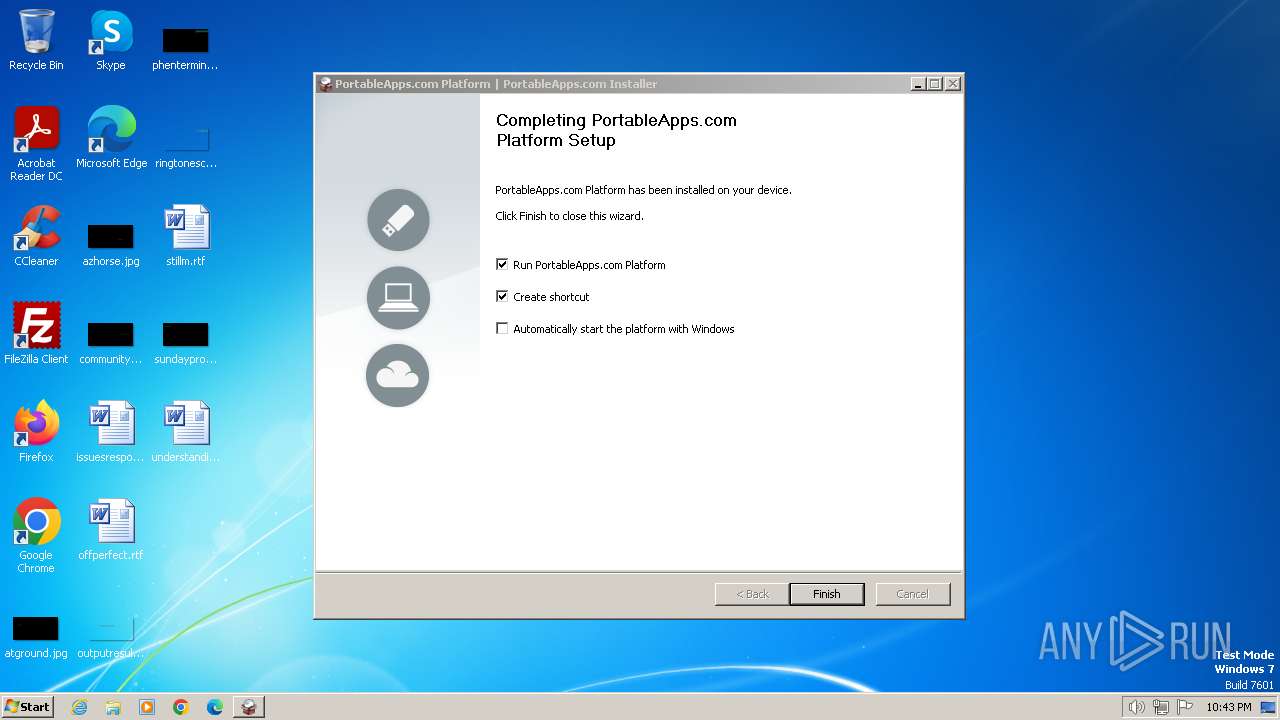Open Windows Media Player taskbar icon
1280x720 pixels.
click(x=147, y=707)
